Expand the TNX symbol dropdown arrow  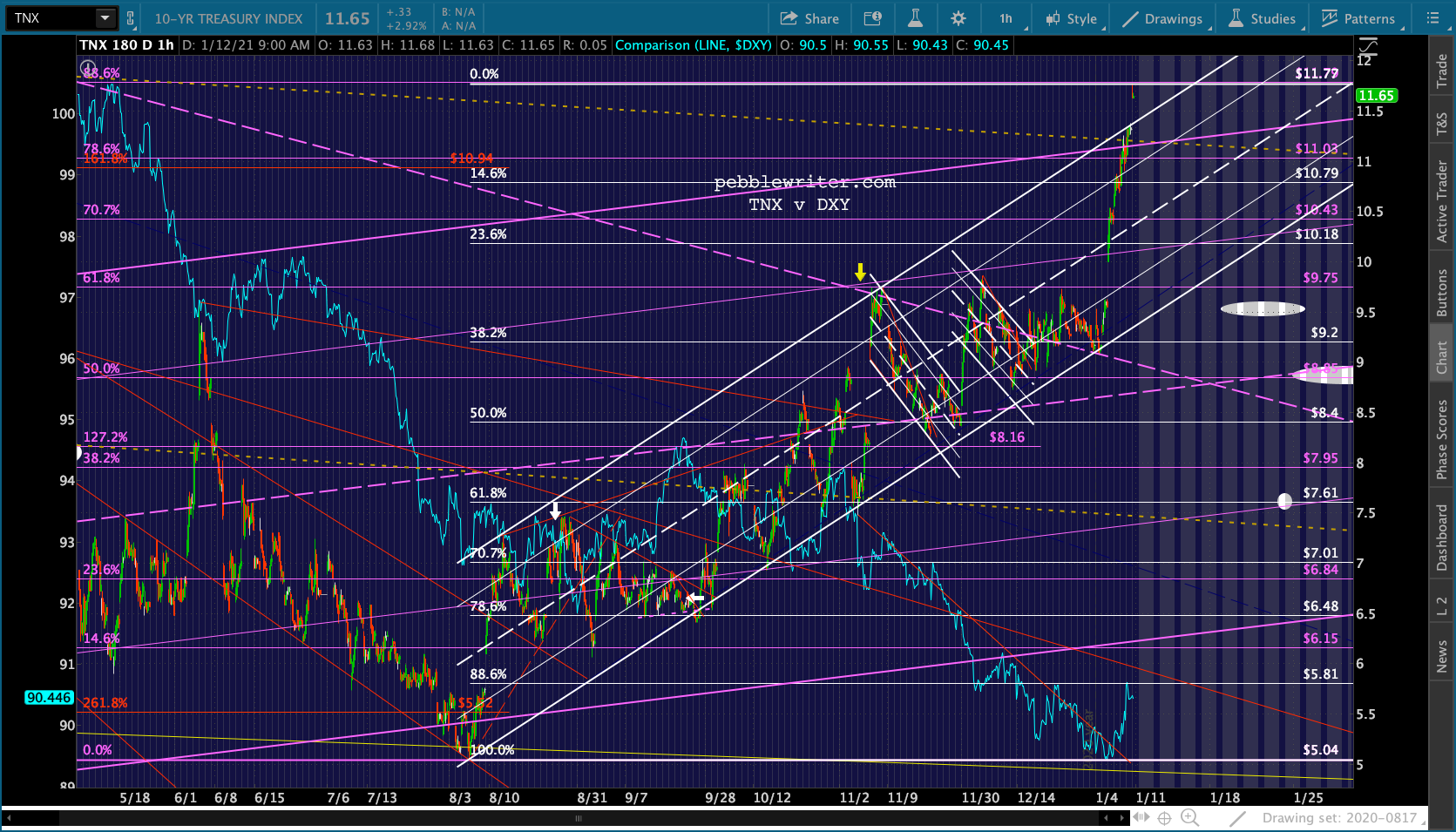tap(105, 18)
